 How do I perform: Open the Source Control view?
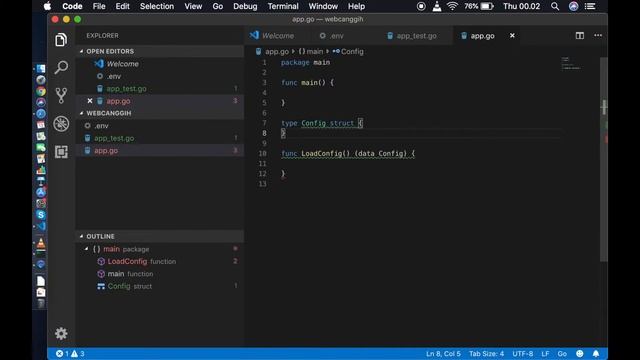click(61, 96)
